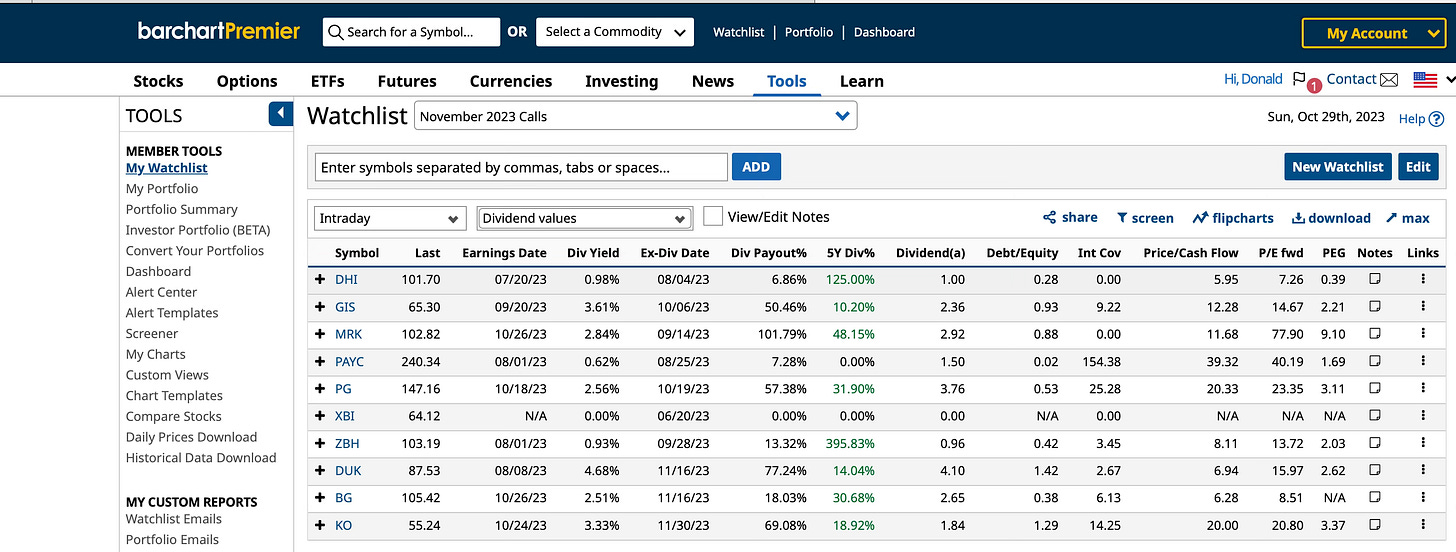Open links menu dots for ZBH
The width and height of the screenshot is (1456, 552).
[1422, 443]
